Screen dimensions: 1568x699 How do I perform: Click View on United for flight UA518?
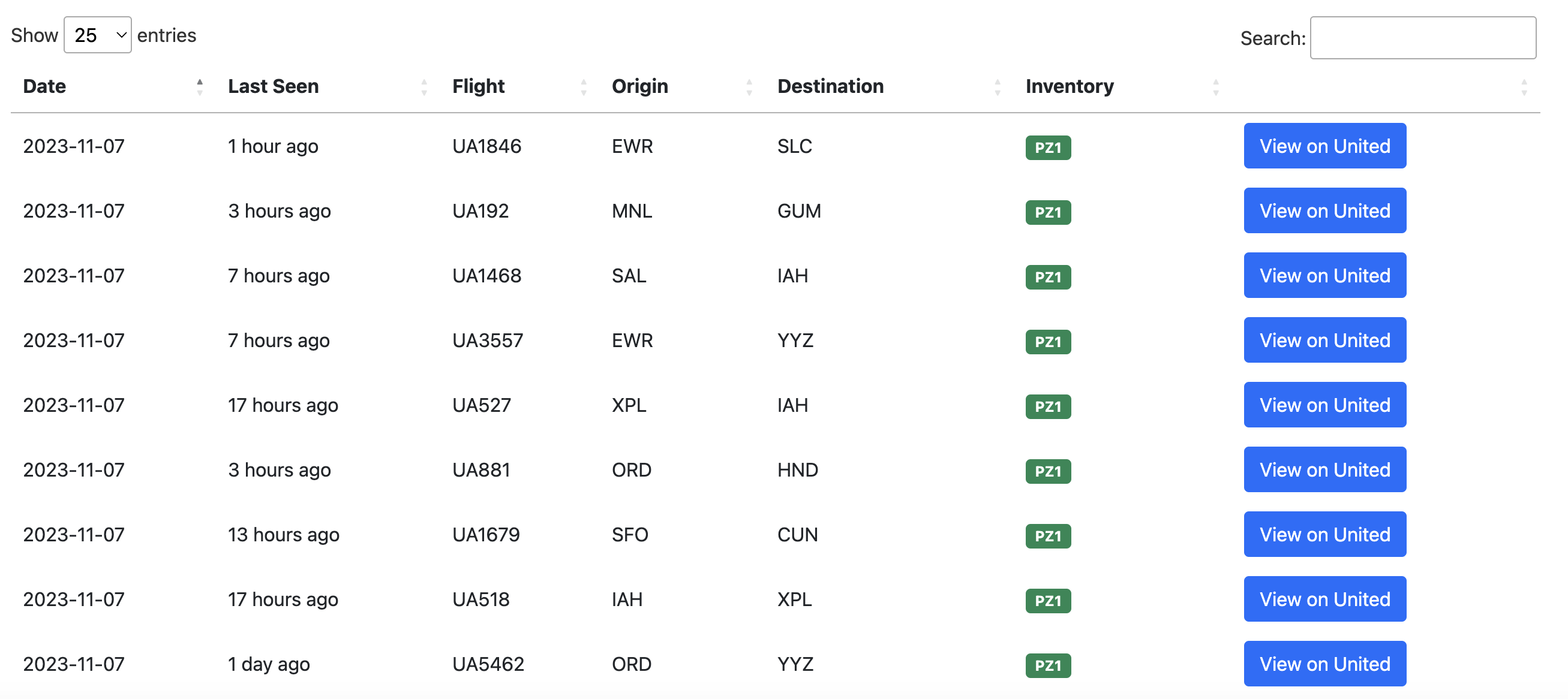(x=1324, y=599)
